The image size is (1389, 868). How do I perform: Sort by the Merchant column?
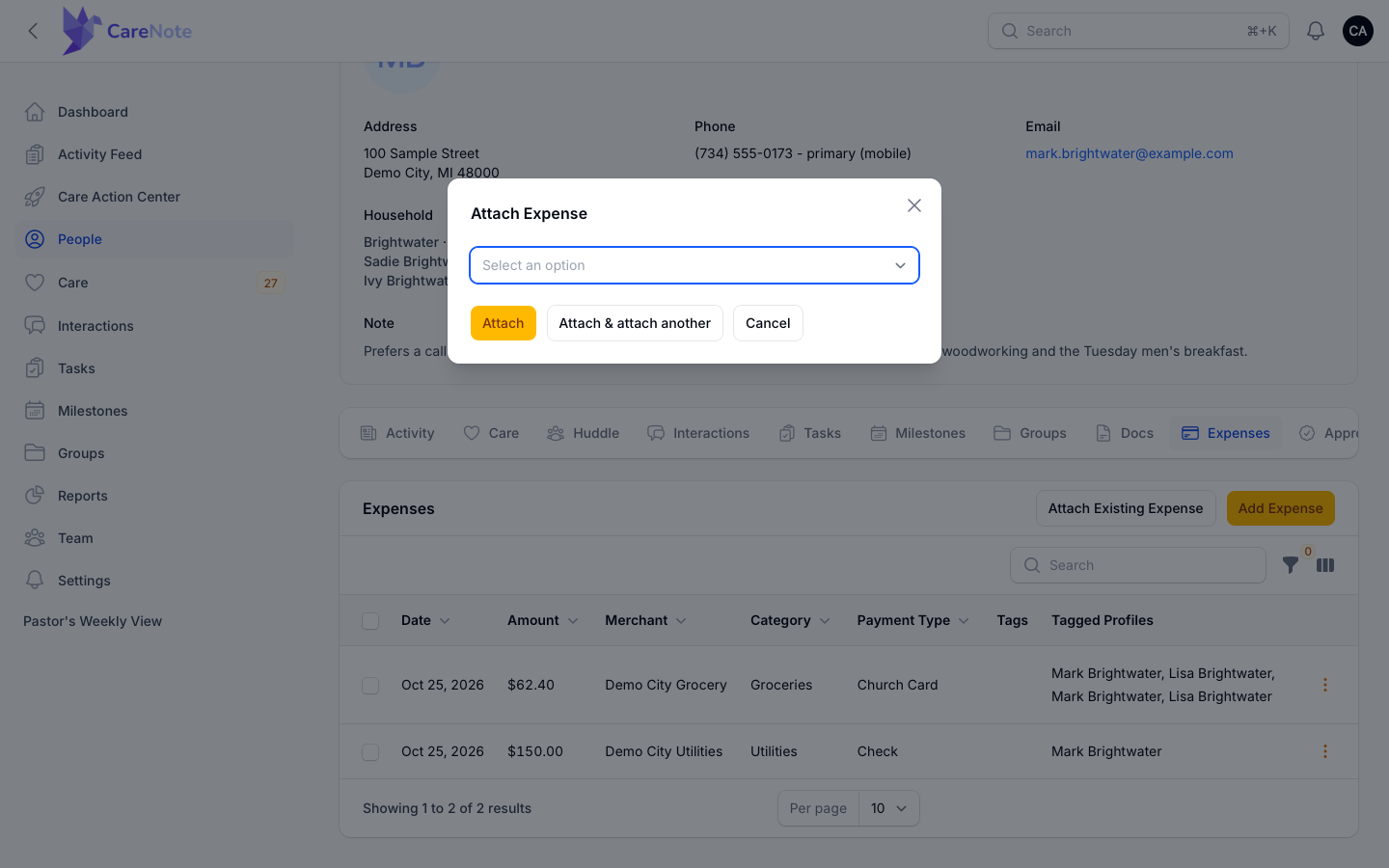645,620
